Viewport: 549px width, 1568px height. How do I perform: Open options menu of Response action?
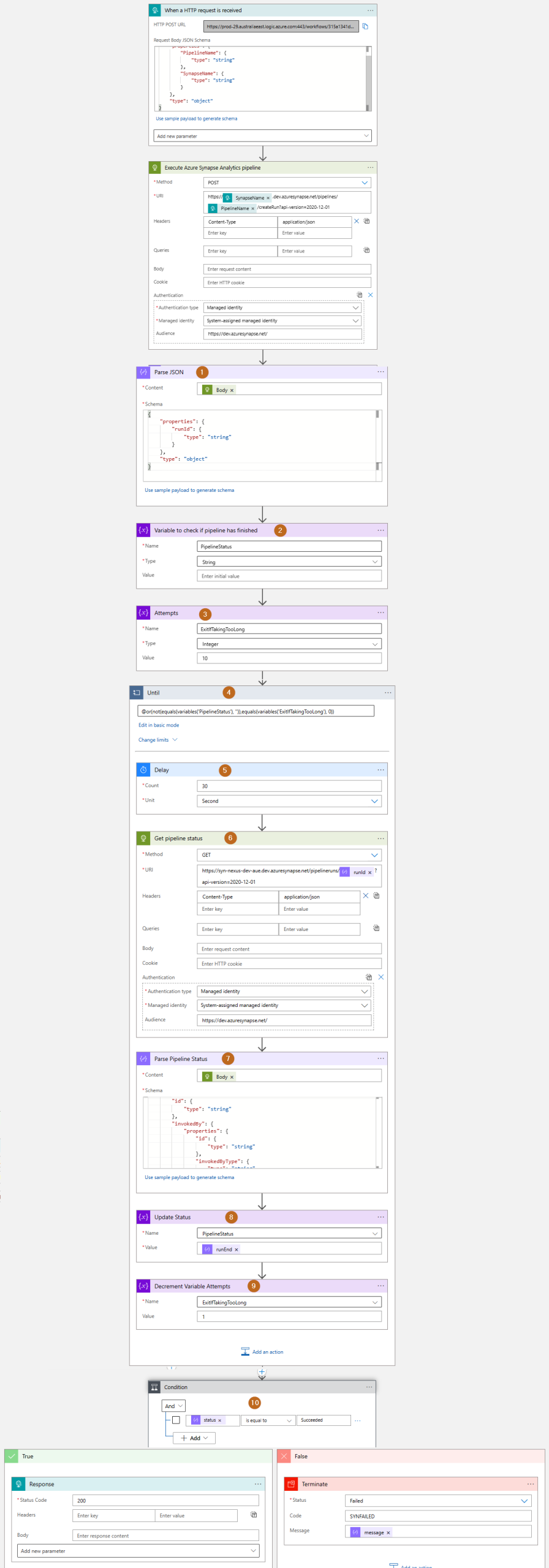click(x=258, y=1483)
